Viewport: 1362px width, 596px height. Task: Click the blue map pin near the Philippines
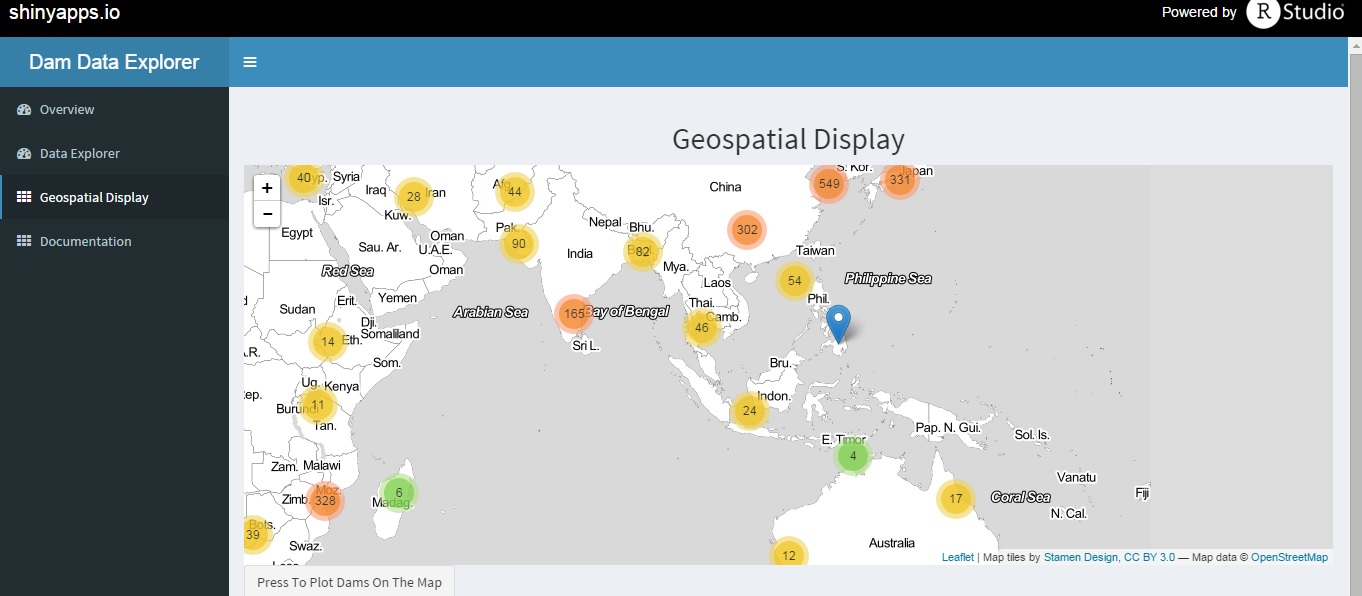(839, 324)
